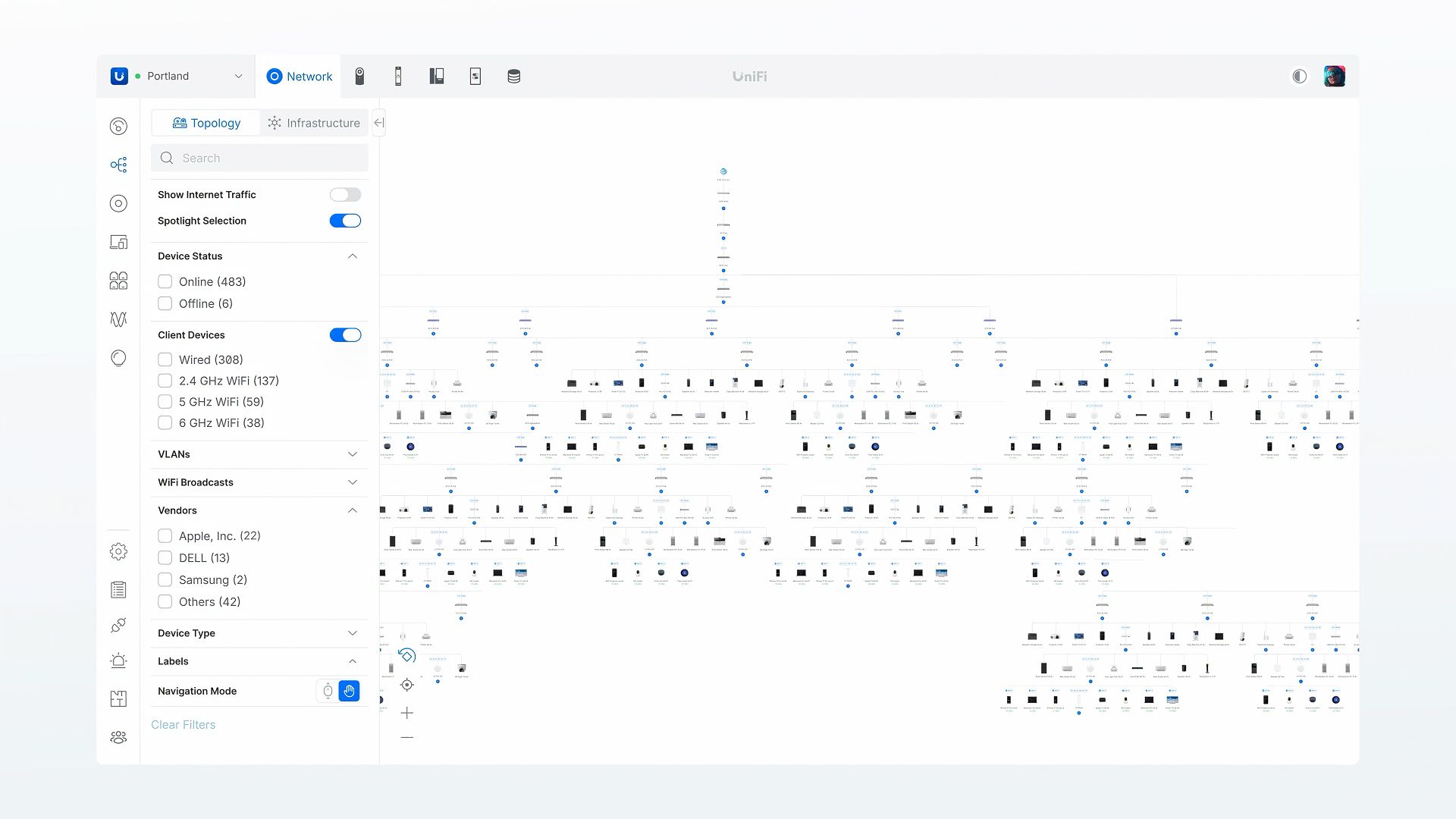The image size is (1456, 819).
Task: Collapse the Vendors section
Action: [352, 510]
